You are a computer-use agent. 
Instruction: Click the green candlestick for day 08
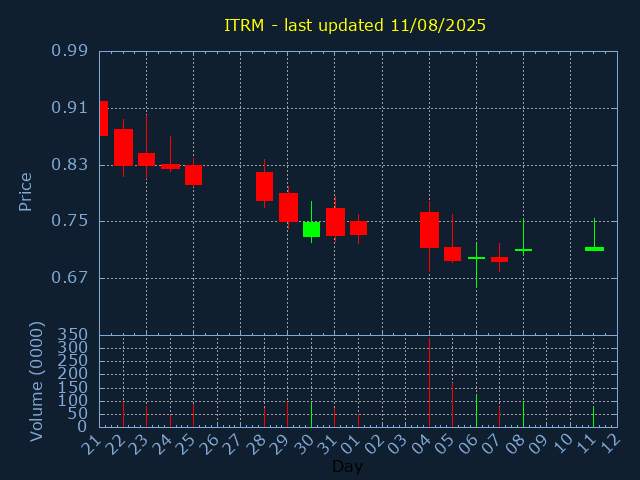click(523, 249)
